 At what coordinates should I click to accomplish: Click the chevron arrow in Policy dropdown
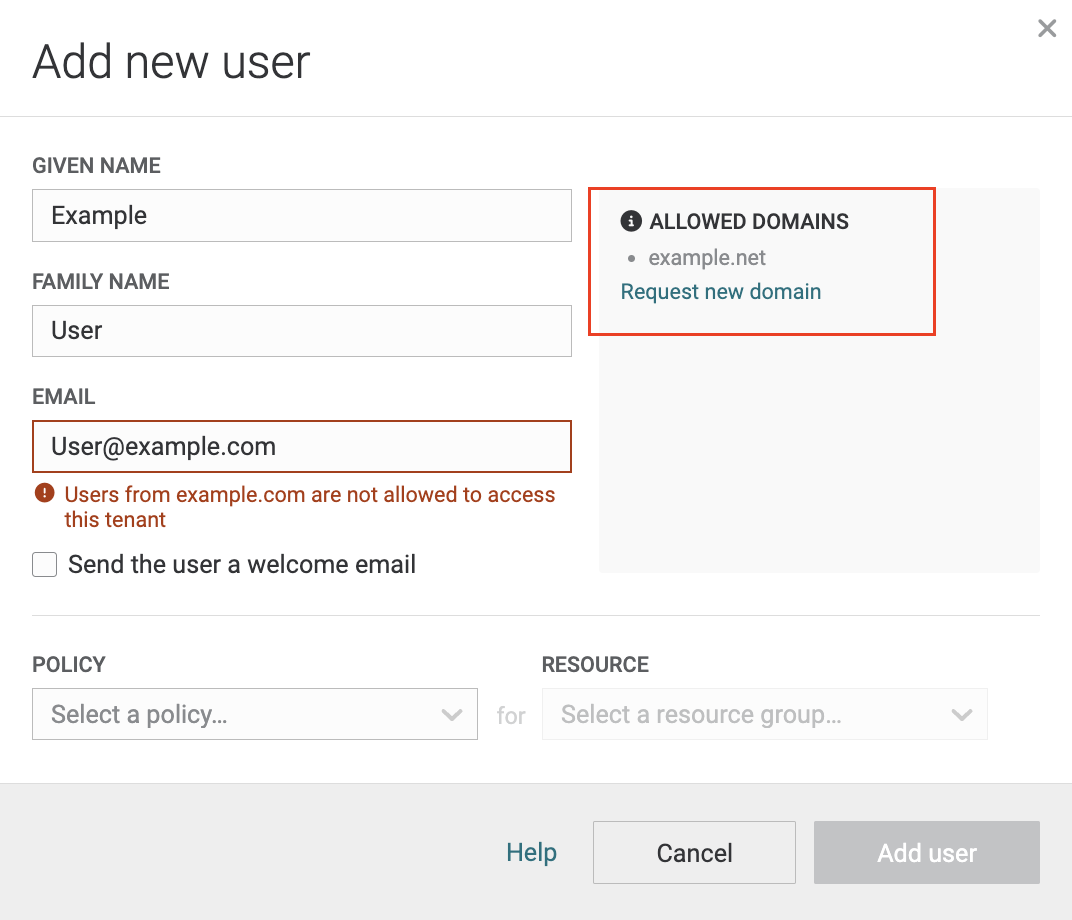click(x=451, y=715)
